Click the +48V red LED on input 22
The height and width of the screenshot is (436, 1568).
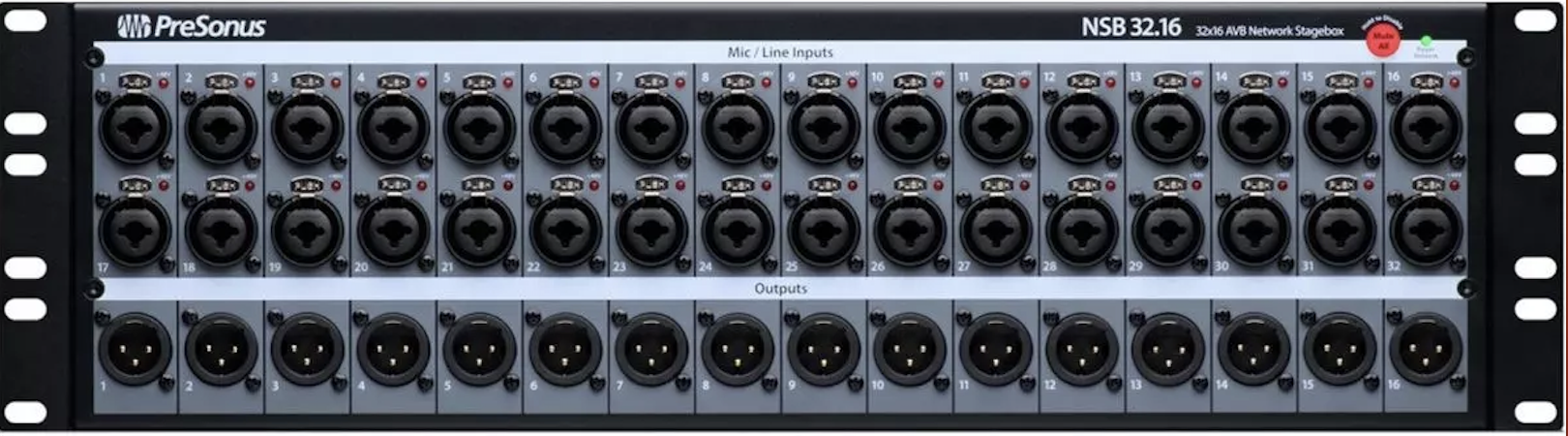click(x=593, y=185)
